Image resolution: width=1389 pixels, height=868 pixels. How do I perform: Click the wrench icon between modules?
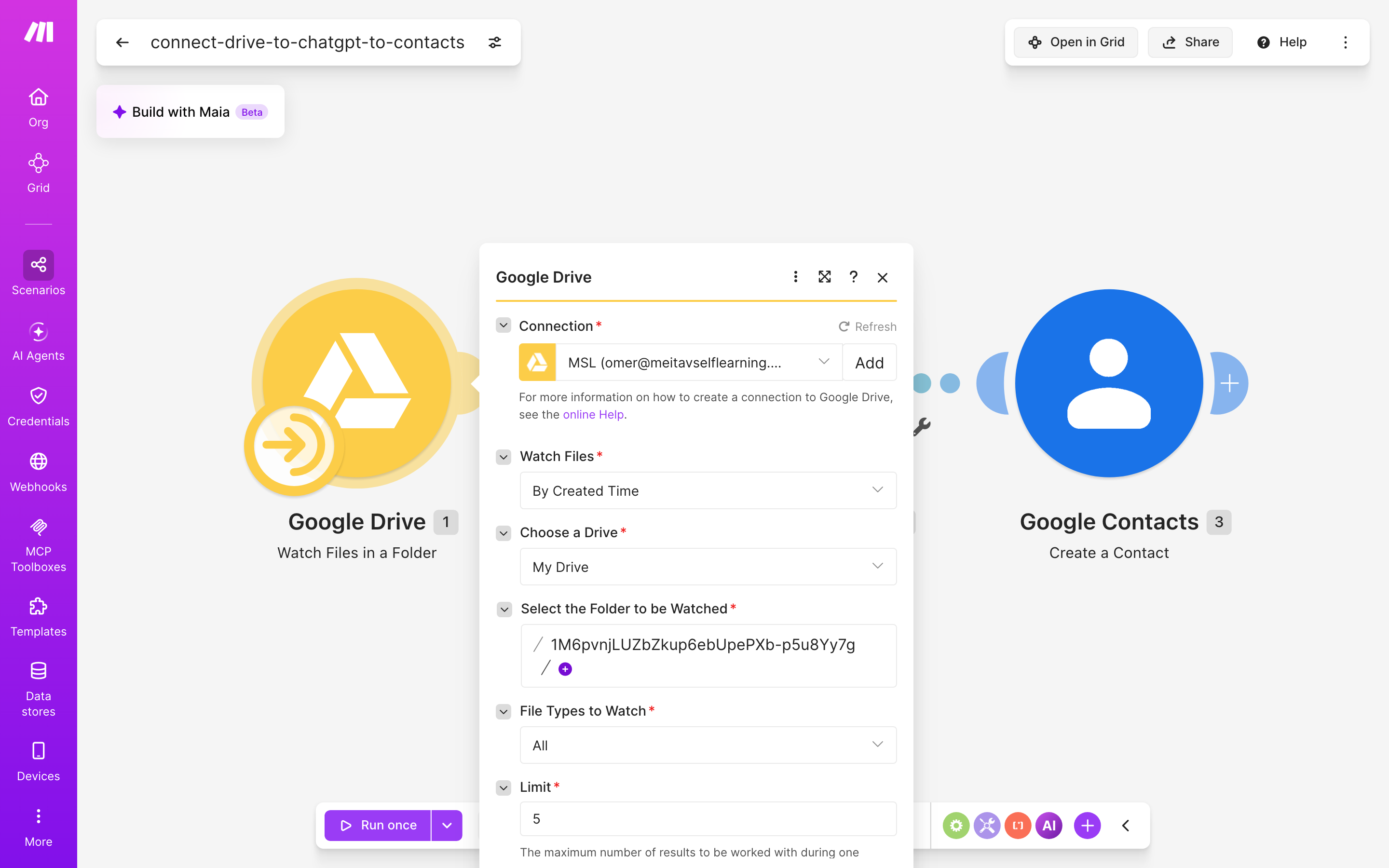pos(922,427)
